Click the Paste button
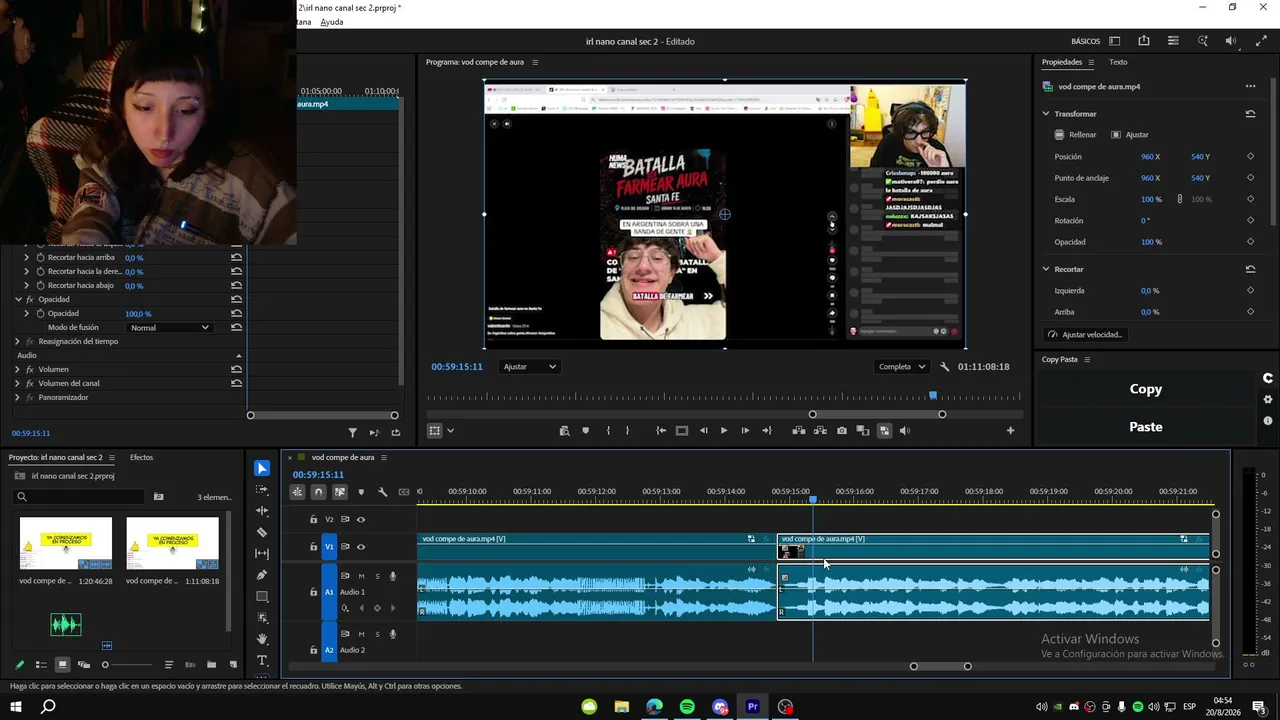The image size is (1280, 720). pos(1146,427)
